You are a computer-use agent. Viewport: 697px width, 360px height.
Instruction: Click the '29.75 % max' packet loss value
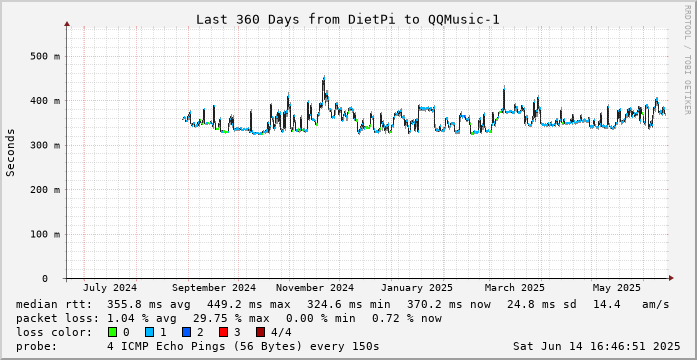click(x=231, y=318)
